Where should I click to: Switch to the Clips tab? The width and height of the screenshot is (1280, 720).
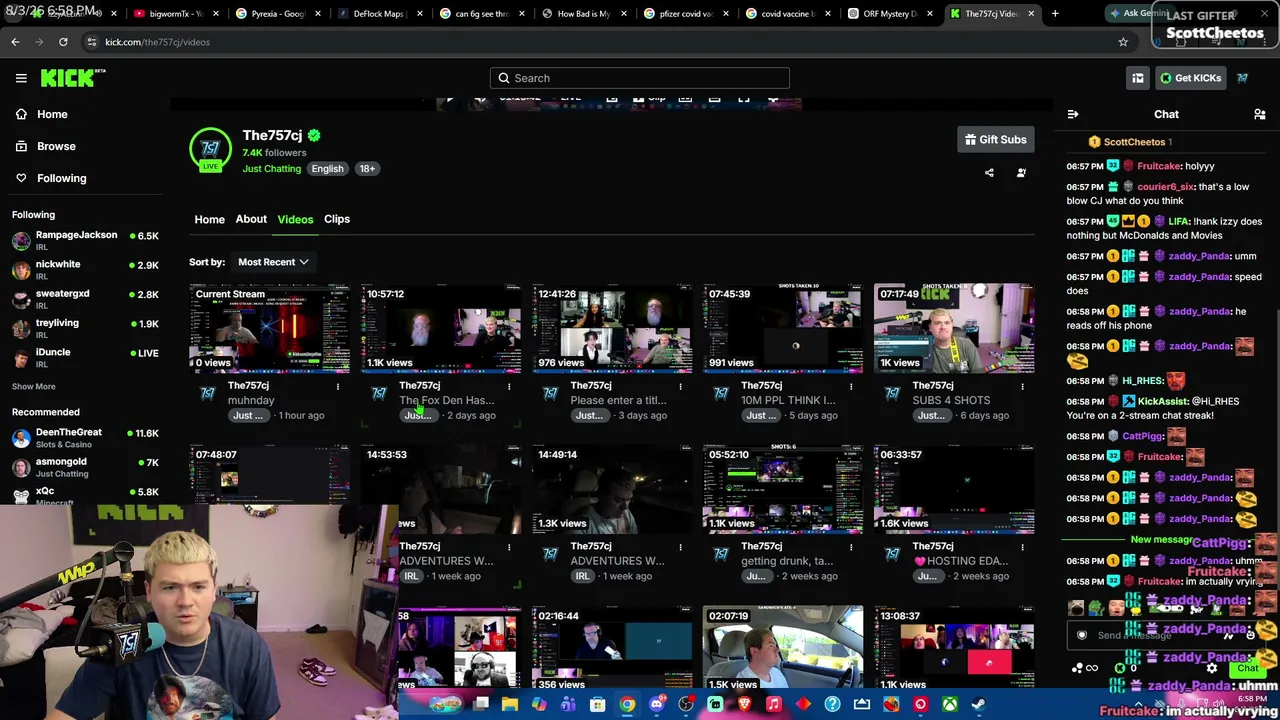pyautogui.click(x=337, y=219)
